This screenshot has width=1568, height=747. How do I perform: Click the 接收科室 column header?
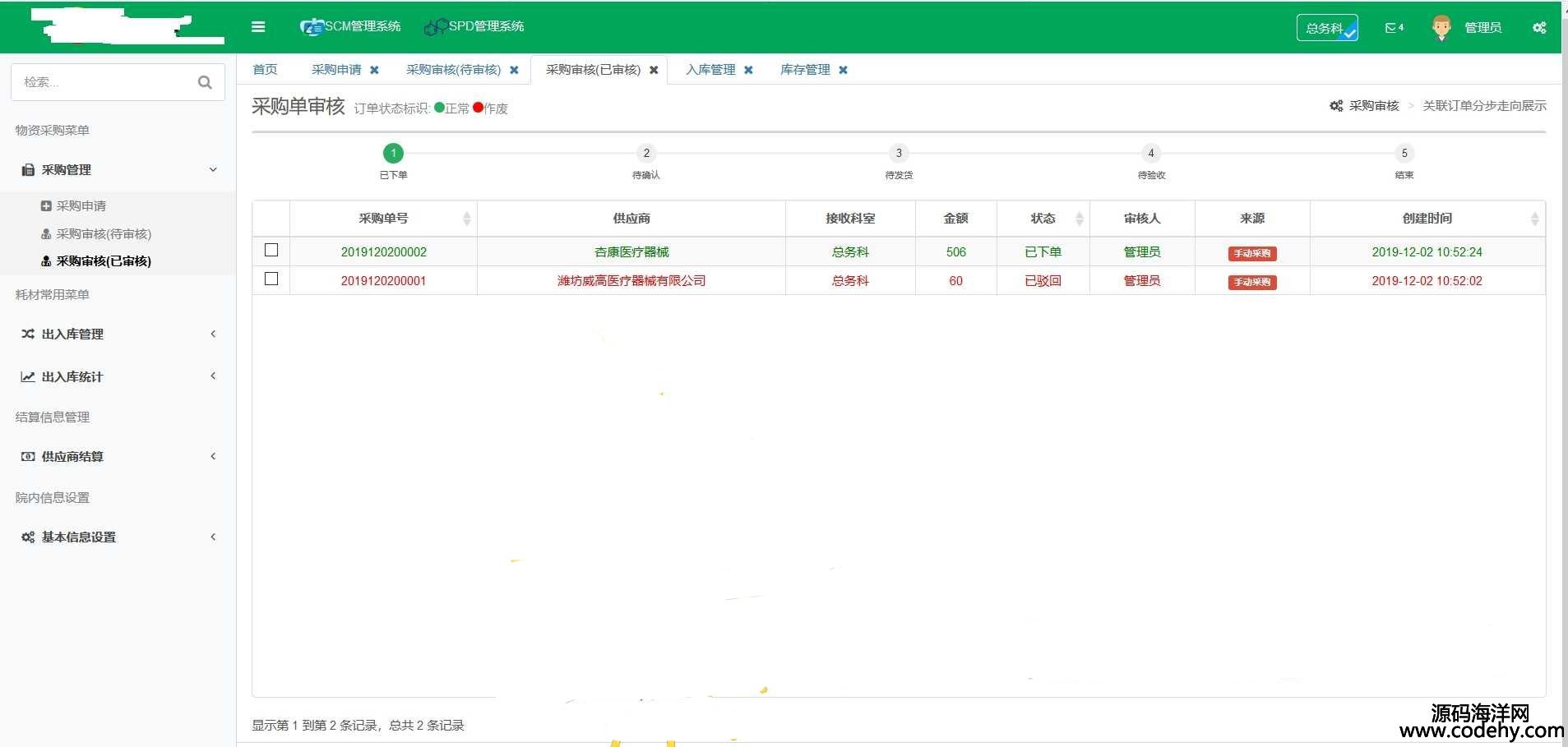850,219
